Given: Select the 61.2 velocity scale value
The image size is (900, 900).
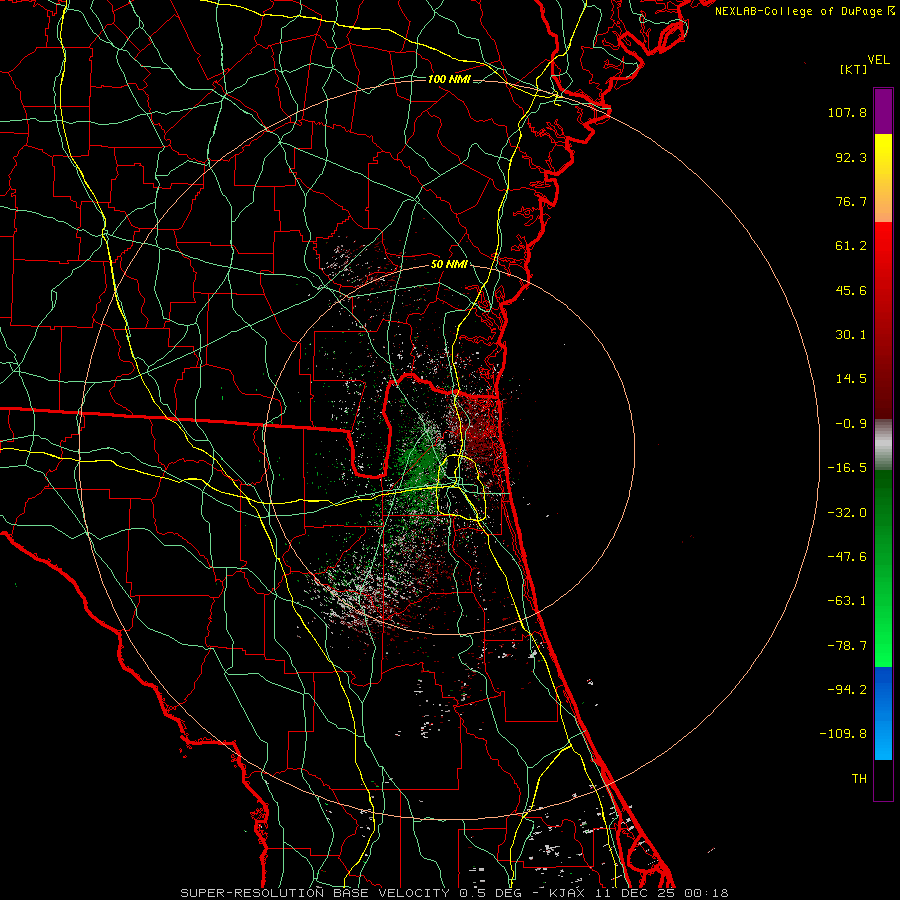Looking at the screenshot, I should tap(851, 246).
